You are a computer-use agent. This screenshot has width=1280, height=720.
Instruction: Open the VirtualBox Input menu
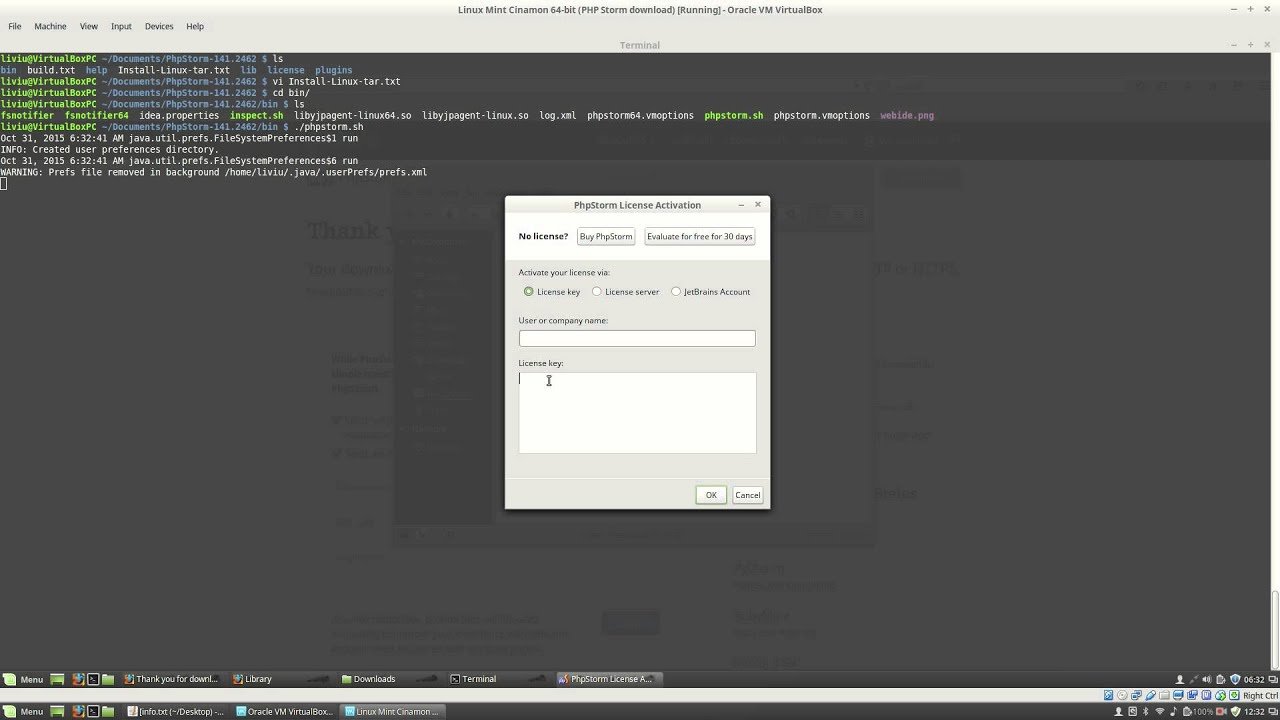click(121, 26)
